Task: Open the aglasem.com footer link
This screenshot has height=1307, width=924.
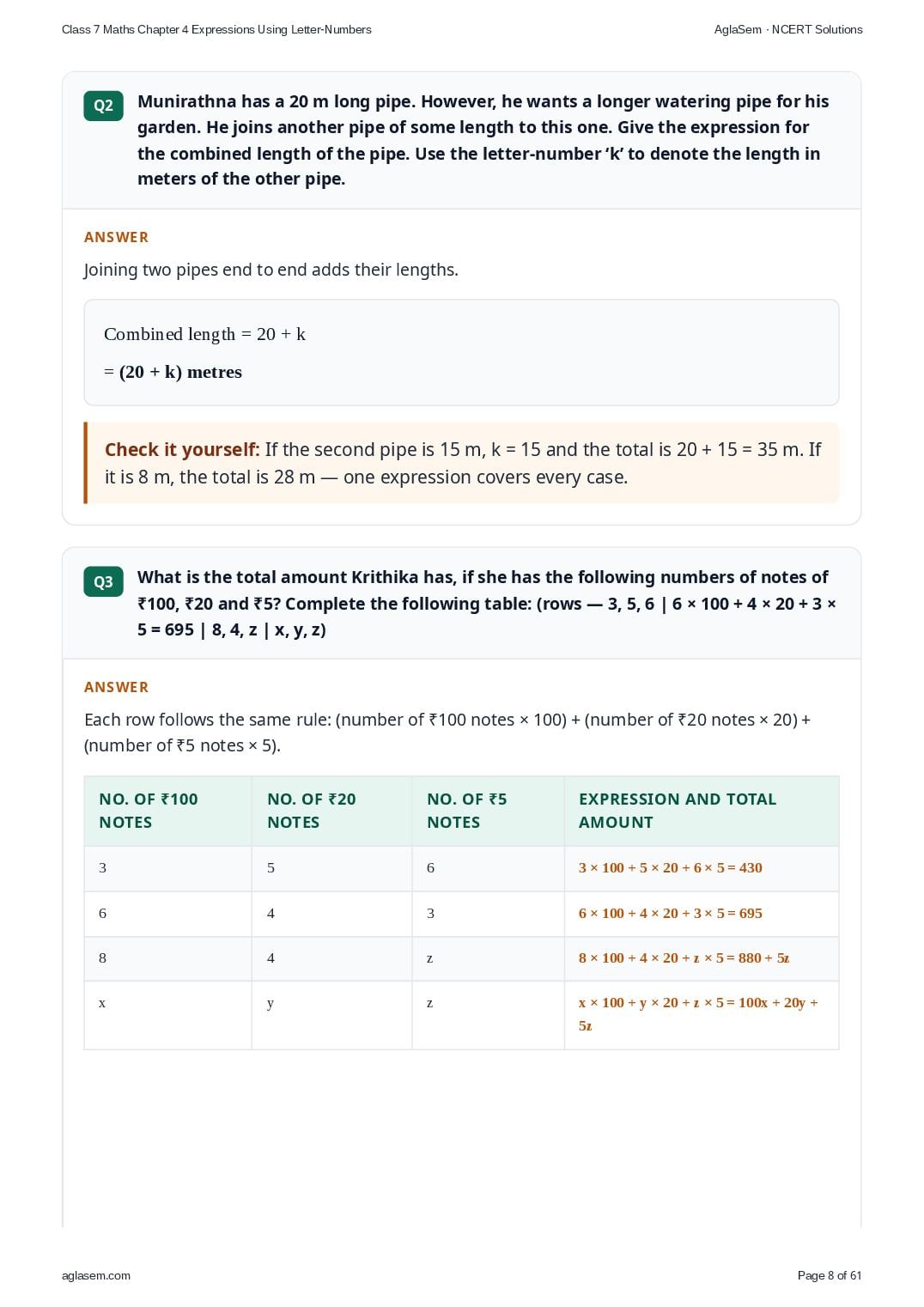Action: click(96, 1275)
